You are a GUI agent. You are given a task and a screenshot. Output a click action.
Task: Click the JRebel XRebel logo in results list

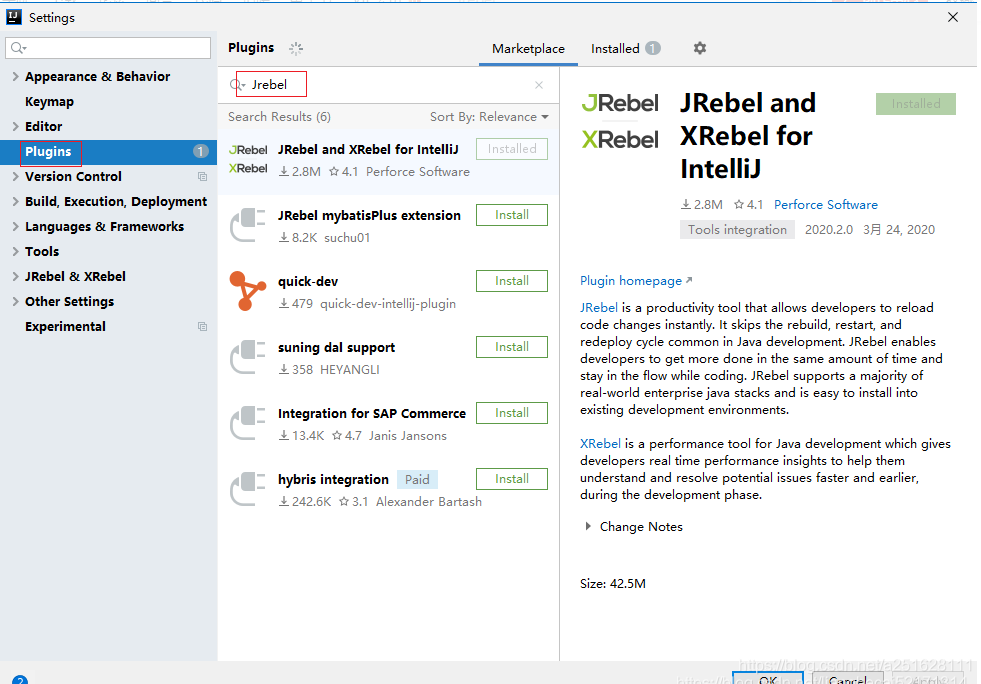(248, 160)
